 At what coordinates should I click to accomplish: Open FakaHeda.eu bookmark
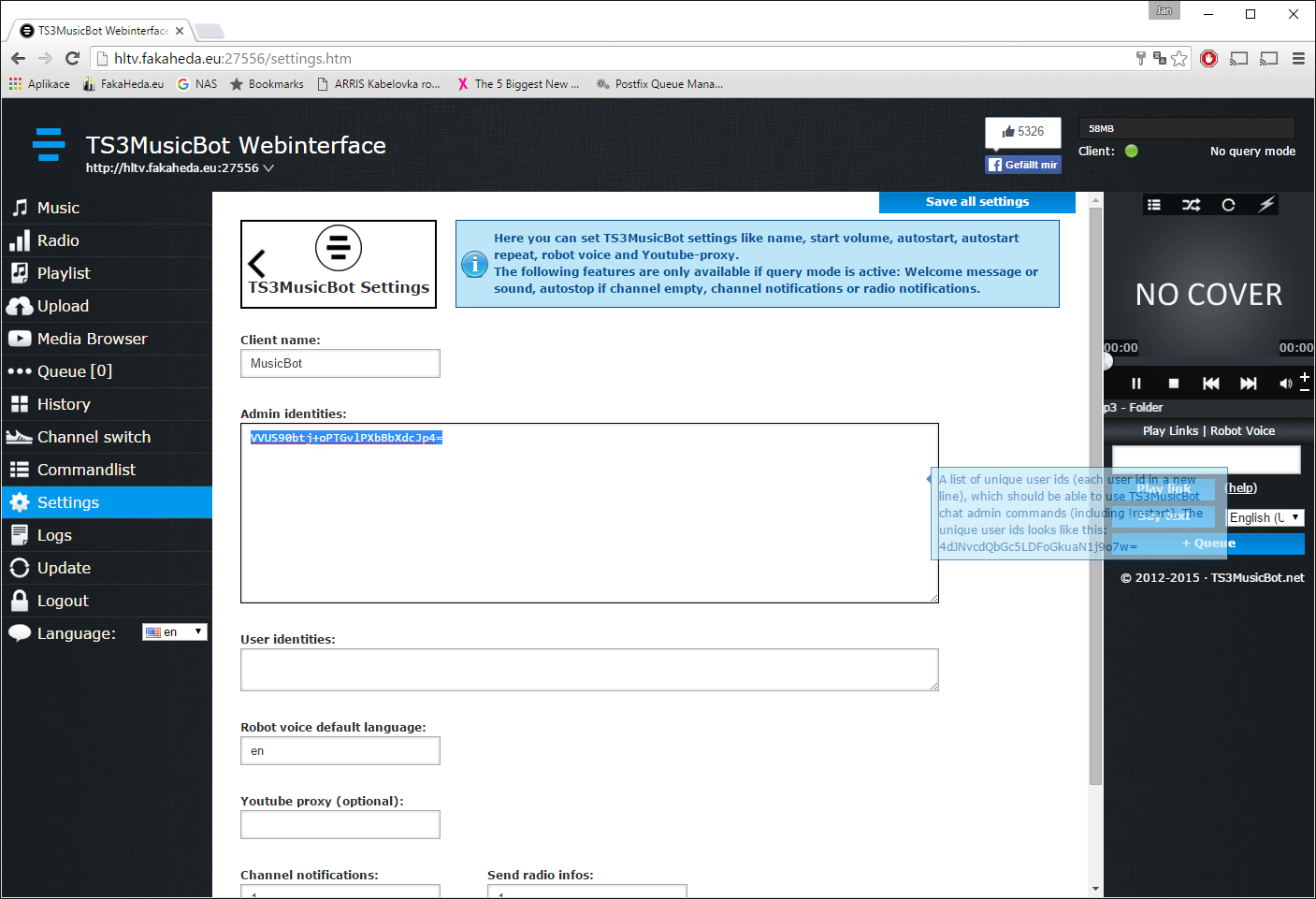[x=123, y=84]
